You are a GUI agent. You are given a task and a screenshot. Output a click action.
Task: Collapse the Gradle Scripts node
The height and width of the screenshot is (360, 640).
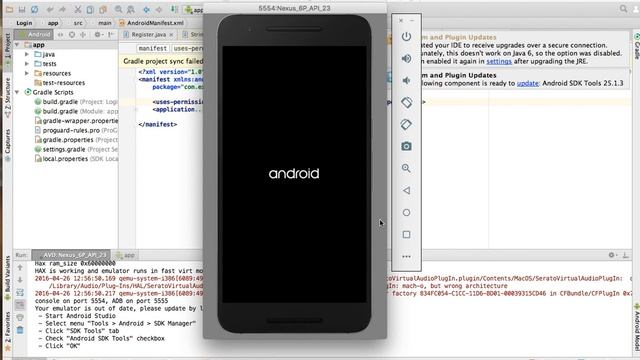[17, 92]
